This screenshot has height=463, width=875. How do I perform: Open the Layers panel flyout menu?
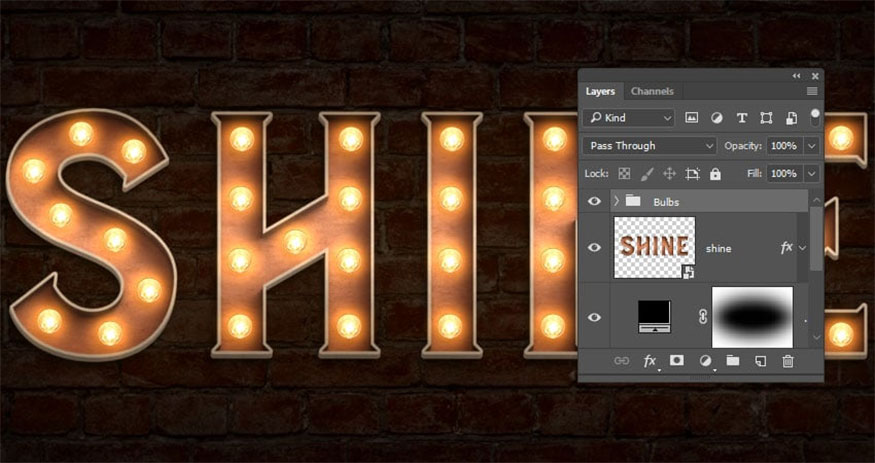[811, 91]
